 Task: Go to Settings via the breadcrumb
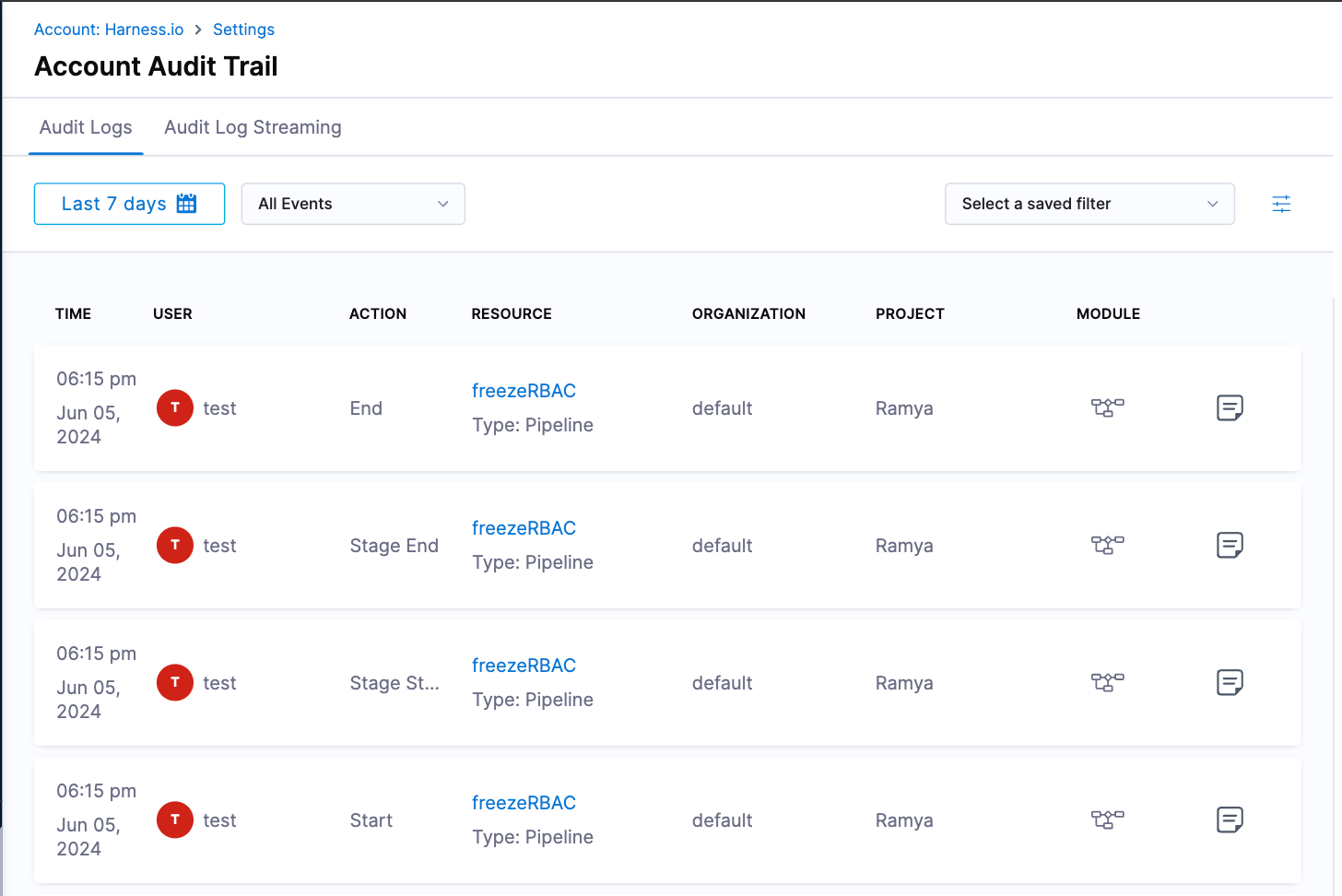(x=243, y=29)
